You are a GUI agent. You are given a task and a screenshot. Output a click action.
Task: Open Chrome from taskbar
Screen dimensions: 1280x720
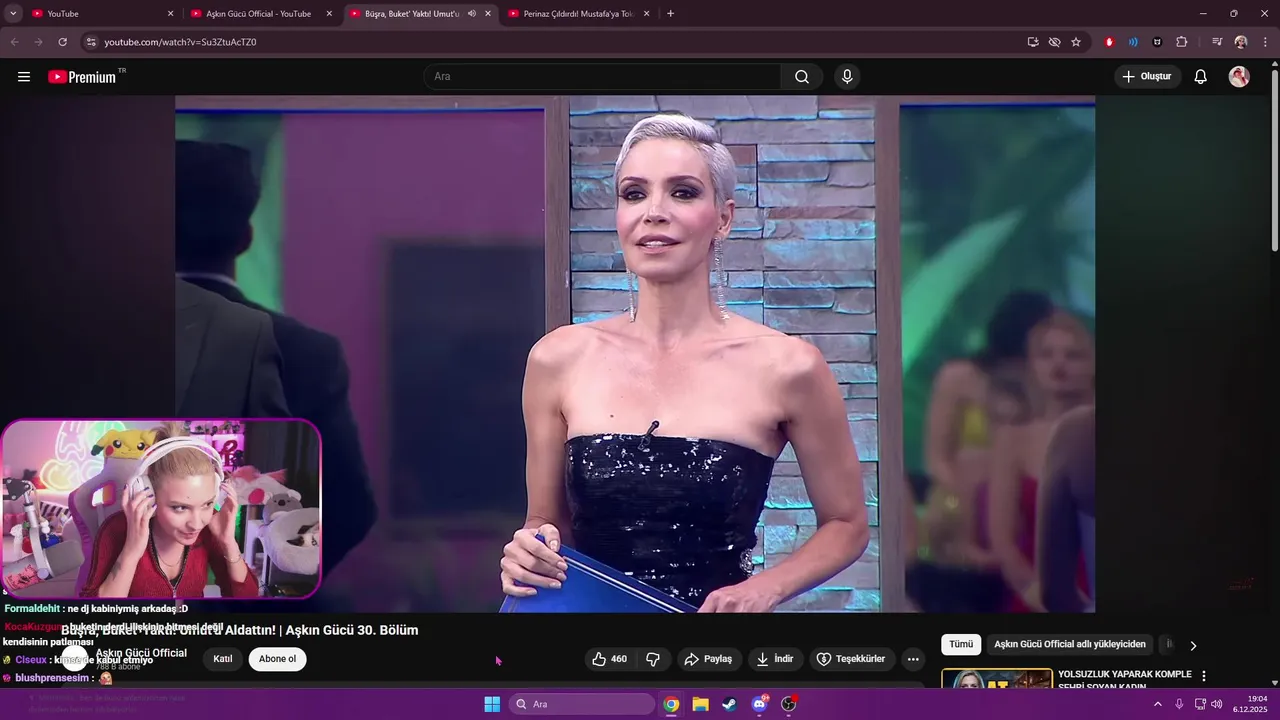click(671, 704)
